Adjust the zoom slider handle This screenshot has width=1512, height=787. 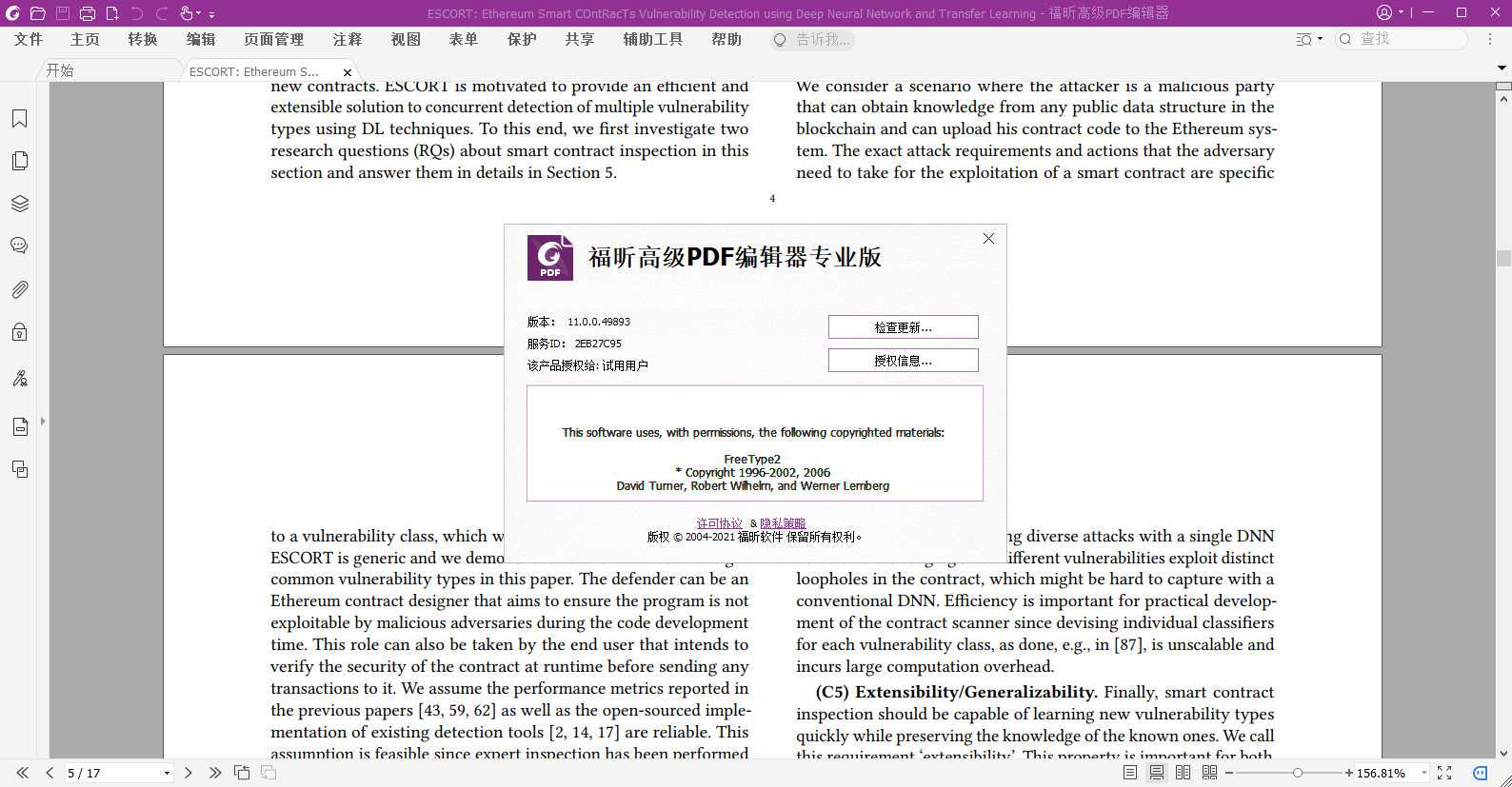pos(1297,773)
